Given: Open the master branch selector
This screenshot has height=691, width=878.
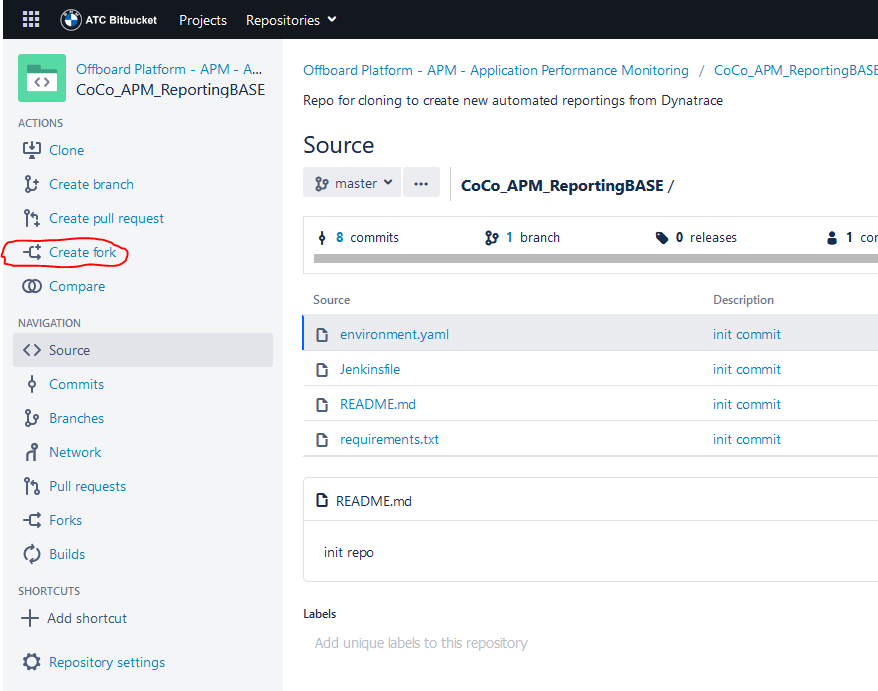Looking at the screenshot, I should pyautogui.click(x=352, y=182).
